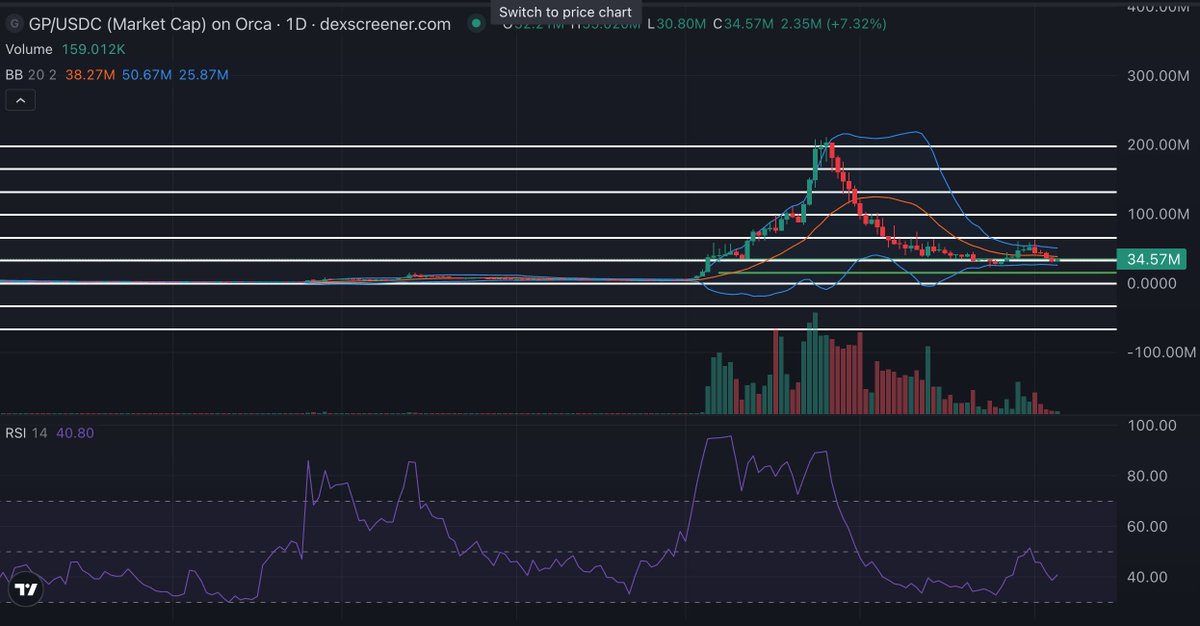Open the TradingView logo in the chart corner

pos(26,590)
